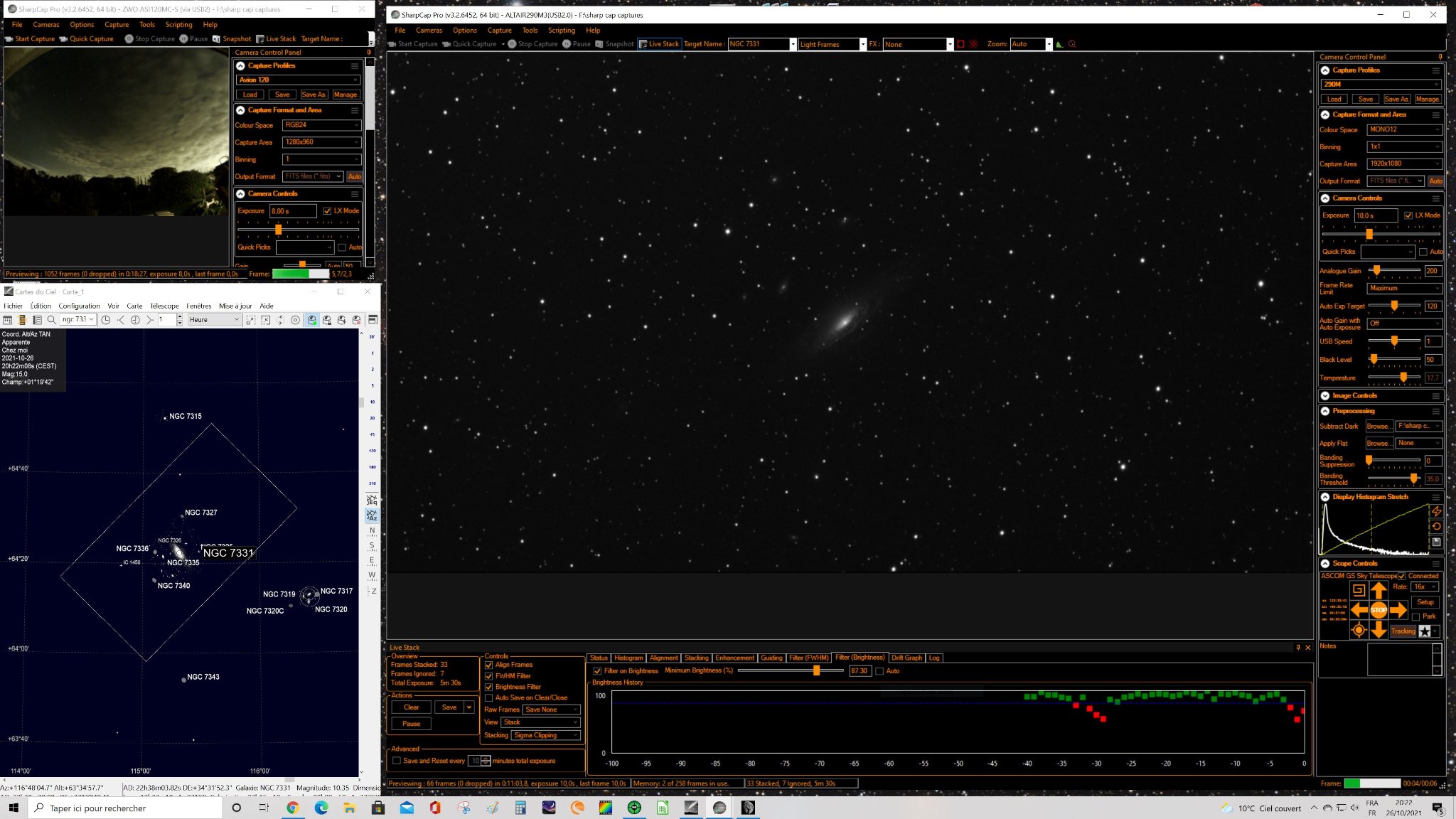Close the Live Stack panel
This screenshot has height=819, width=1456.
pos(1307,648)
